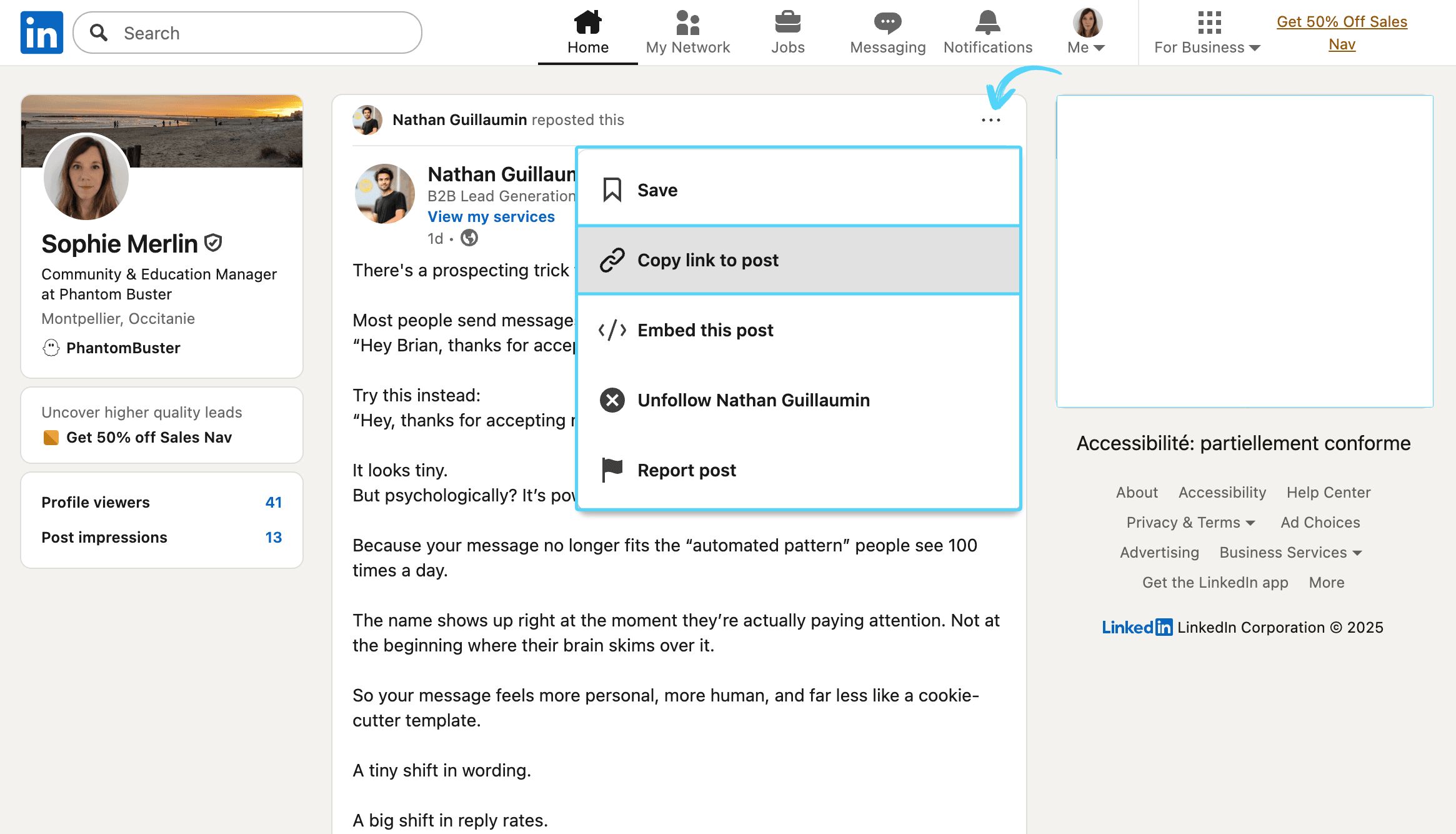The image size is (1456, 834).
Task: Click Get the LinkedIn app link
Action: pos(1215,583)
